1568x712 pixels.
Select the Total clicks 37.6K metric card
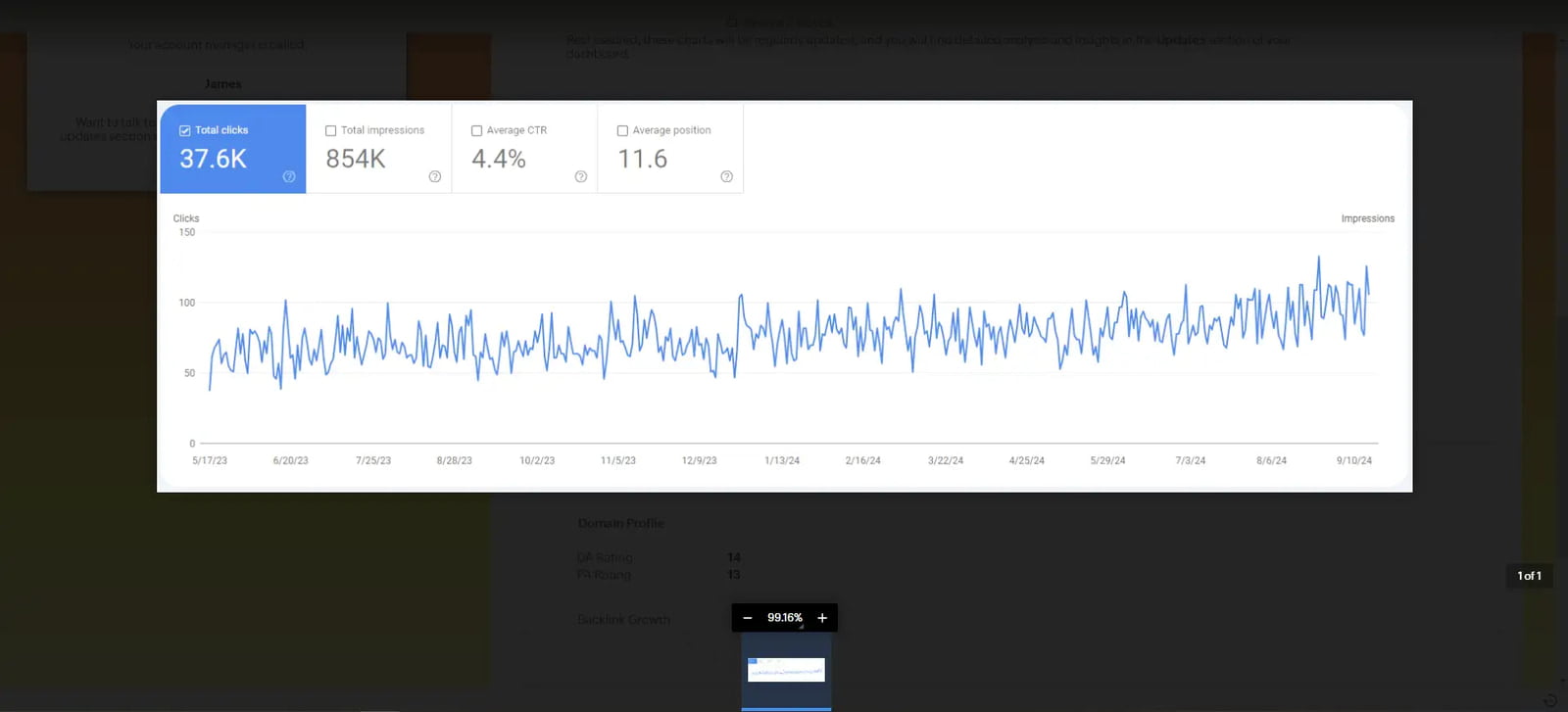pos(233,157)
